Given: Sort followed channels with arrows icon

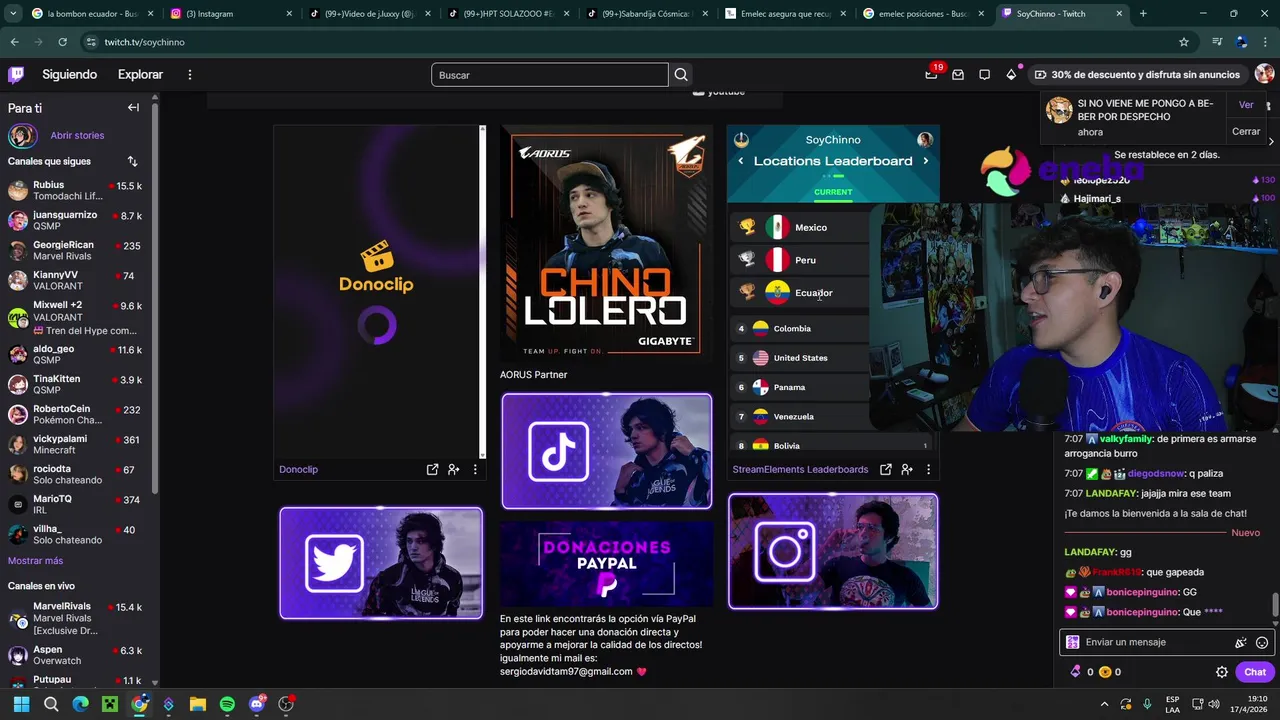Looking at the screenshot, I should click(132, 161).
